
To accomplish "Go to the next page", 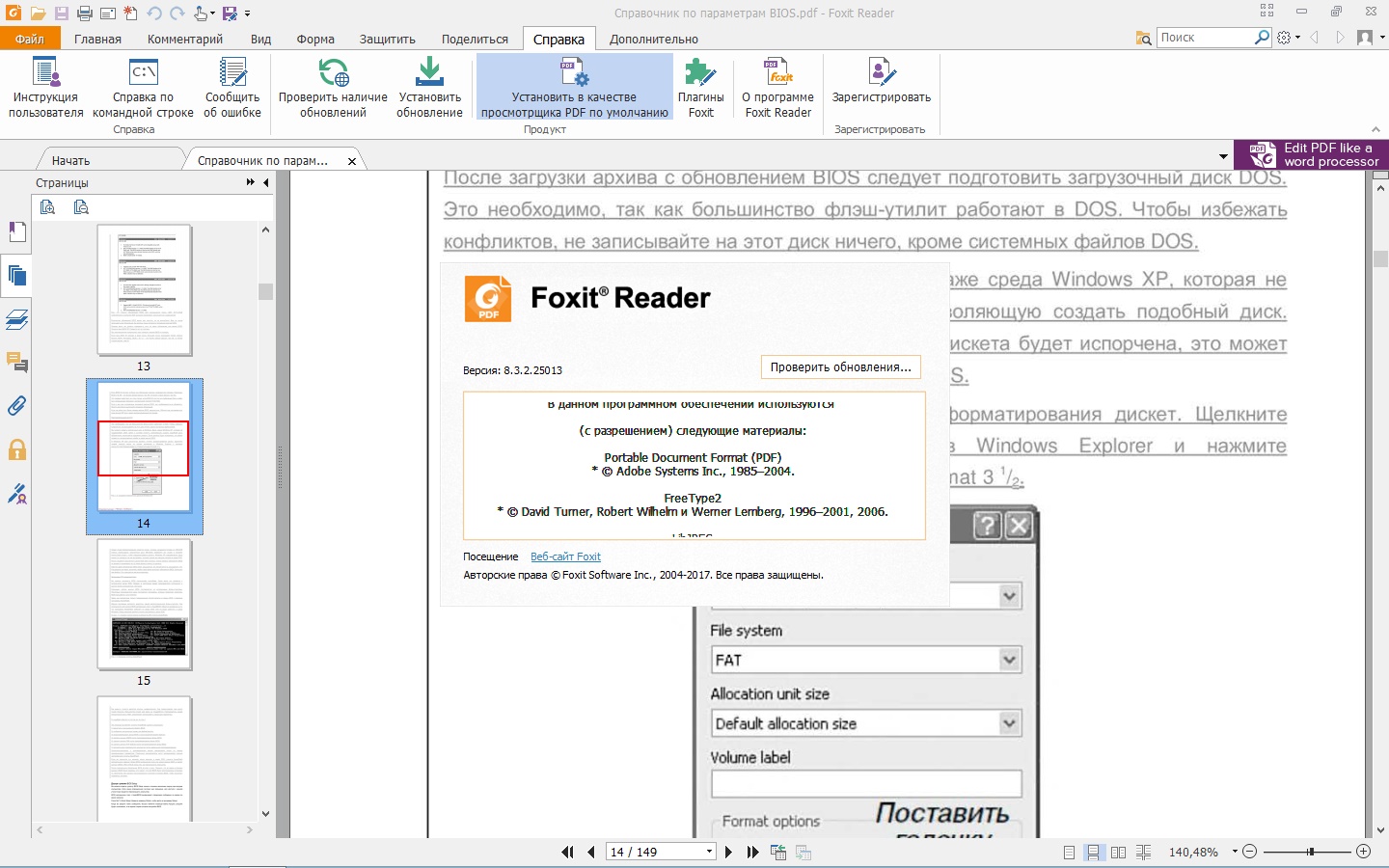I will coord(728,852).
